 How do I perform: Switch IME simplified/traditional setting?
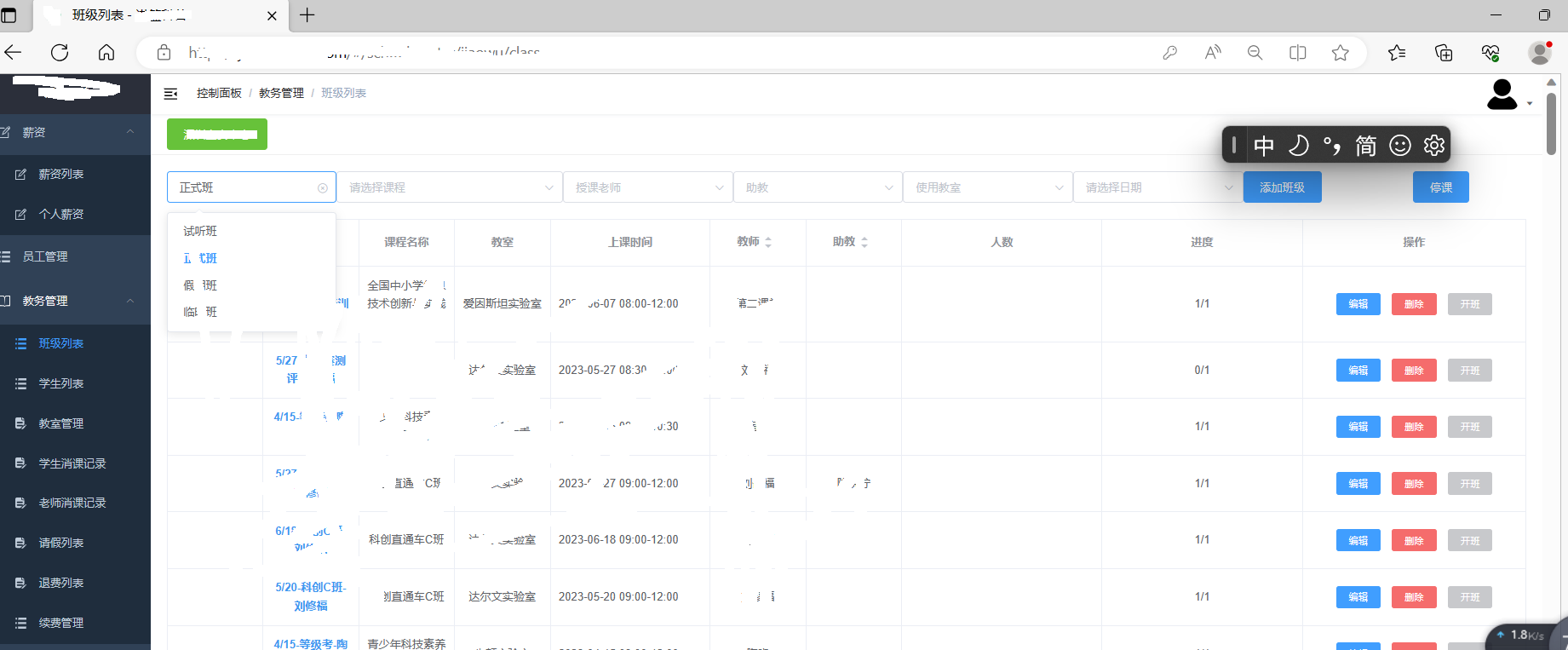click(x=1366, y=146)
